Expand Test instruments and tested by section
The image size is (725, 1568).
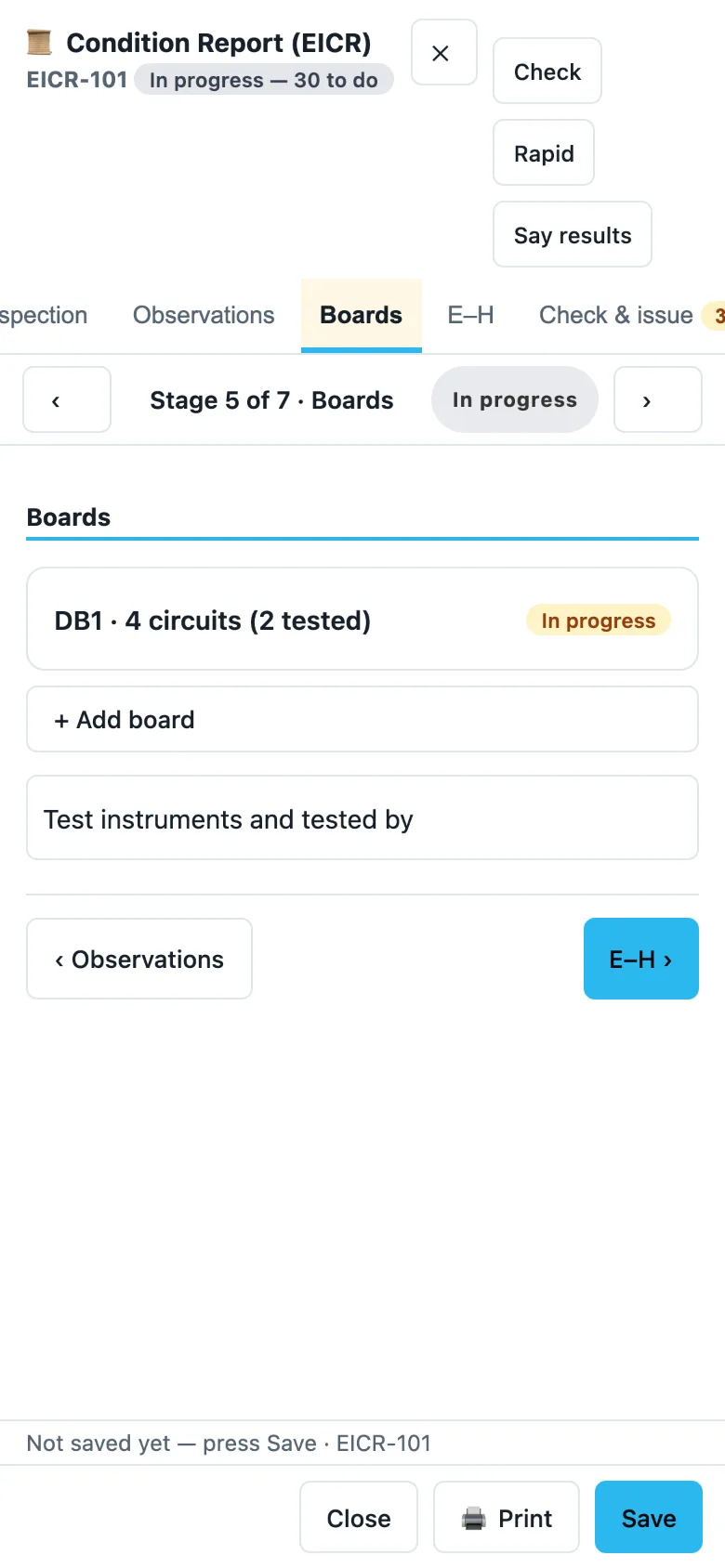tap(362, 817)
